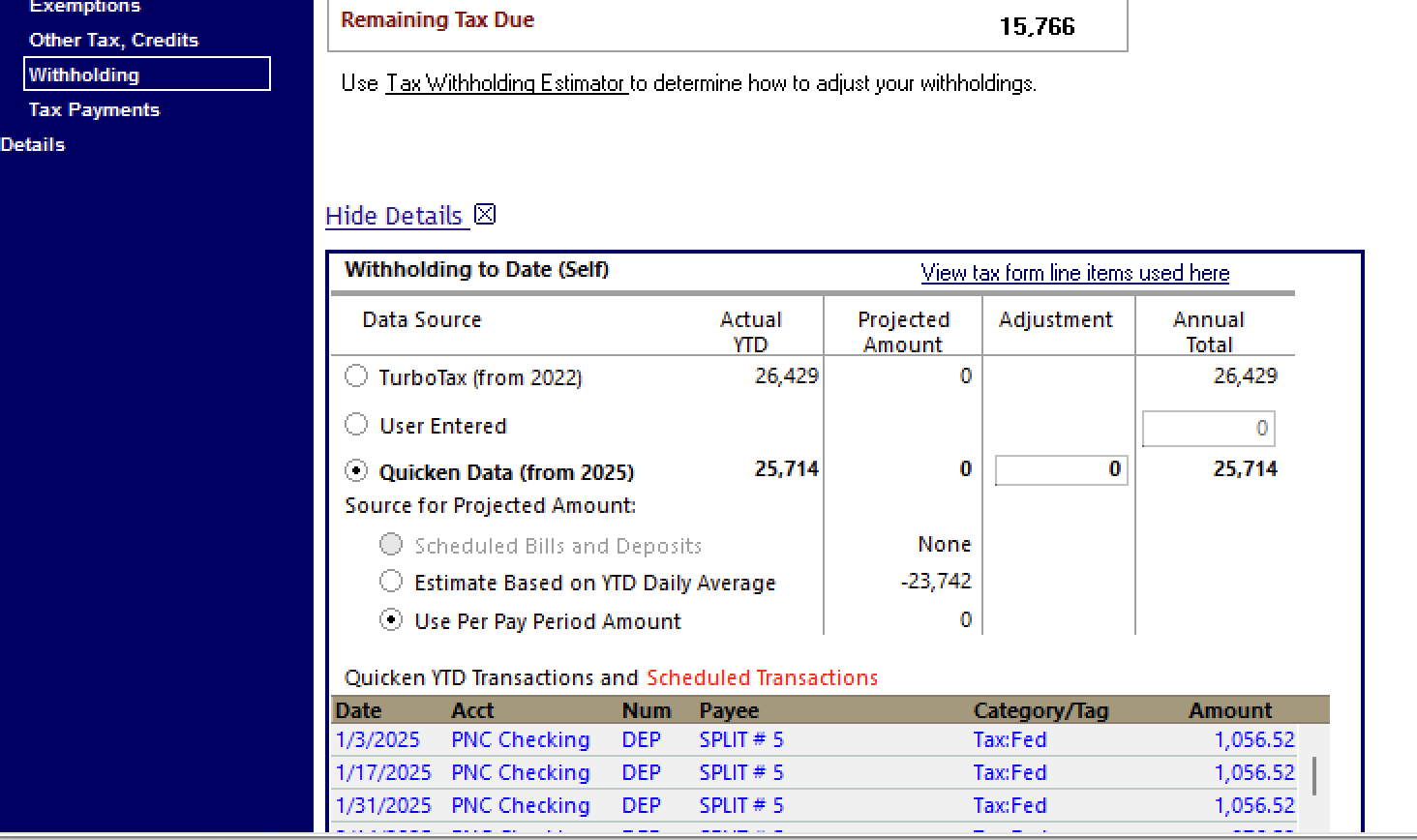Open Tax Payments in the sidebar
The image size is (1417, 840).
tap(94, 109)
